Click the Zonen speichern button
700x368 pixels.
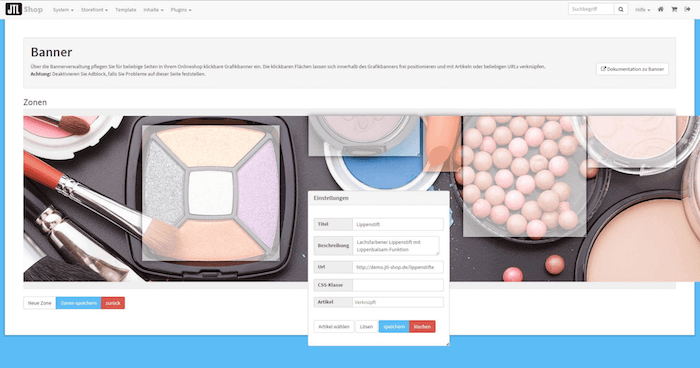pos(79,303)
